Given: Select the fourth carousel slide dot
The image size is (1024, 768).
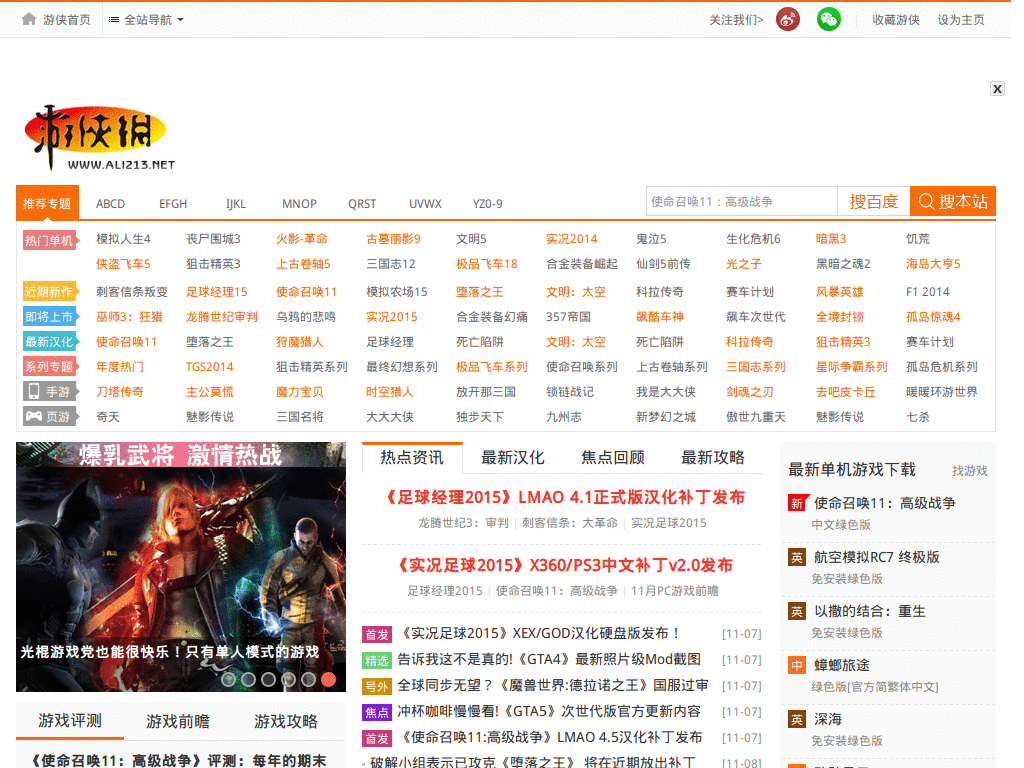Looking at the screenshot, I should point(289,680).
